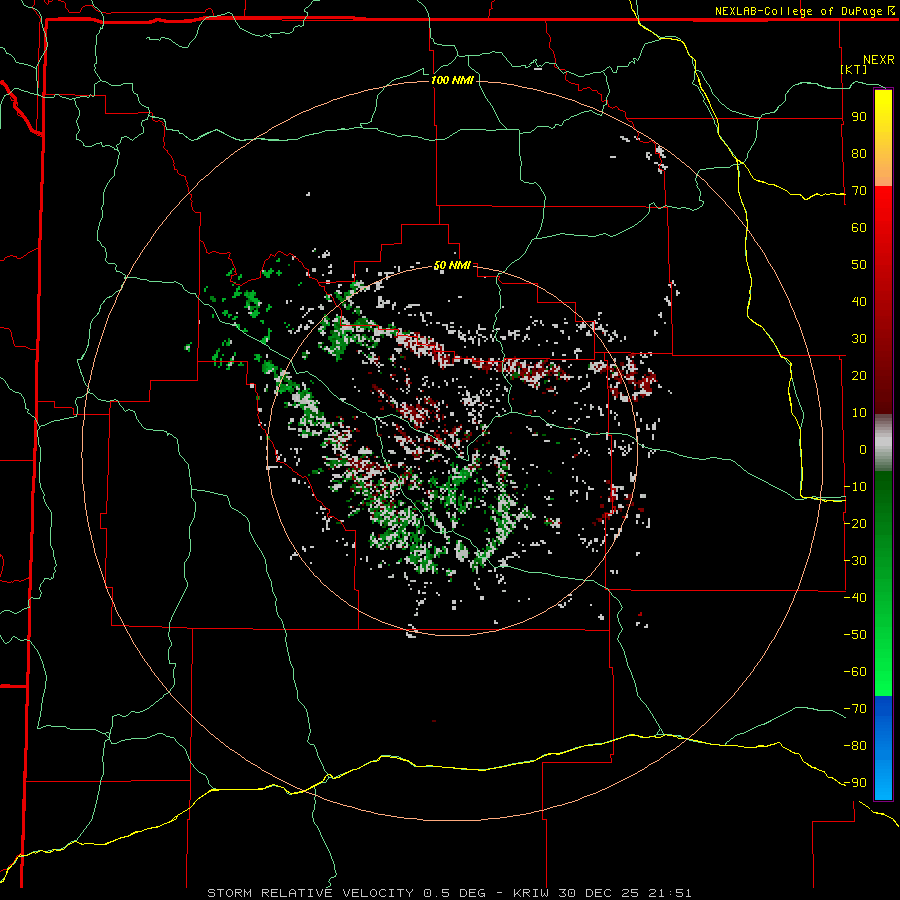Click the 'STORM RELATIVE VELOCITY 0.5 DEG' title text
This screenshot has width=900, height=900.
346,893
